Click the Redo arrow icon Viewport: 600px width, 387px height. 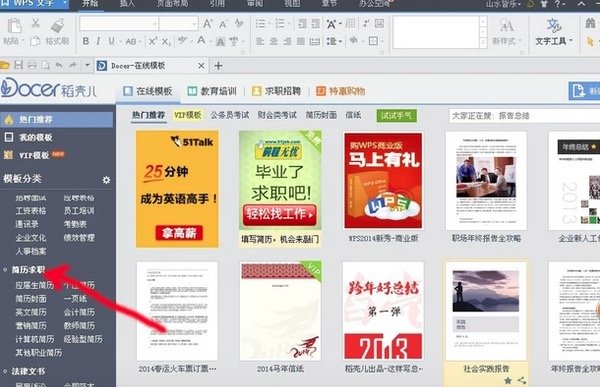pyautogui.click(x=73, y=65)
